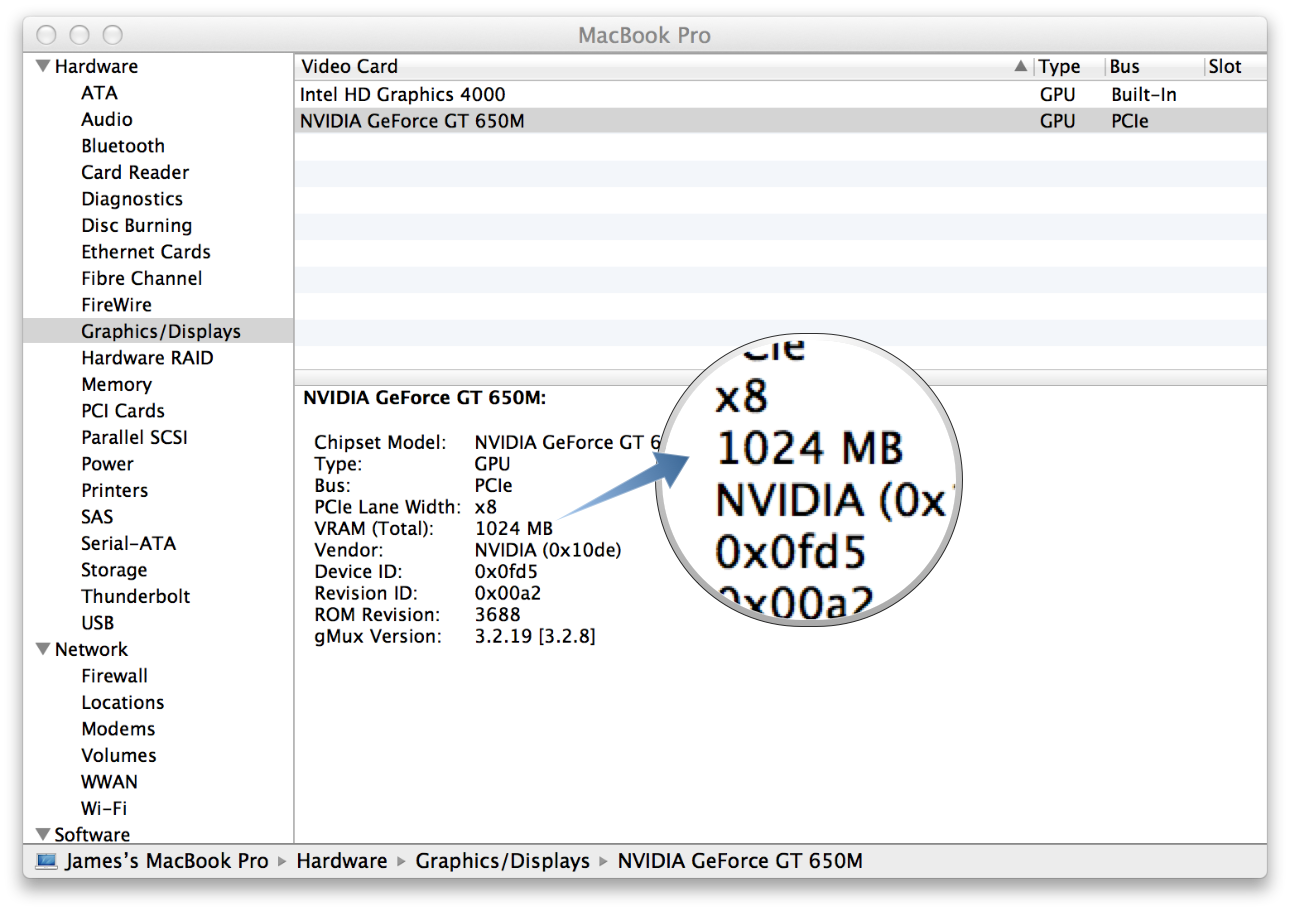Select NVIDIA GeForce GT 650M row
This screenshot has height=912, width=1290.
point(780,121)
